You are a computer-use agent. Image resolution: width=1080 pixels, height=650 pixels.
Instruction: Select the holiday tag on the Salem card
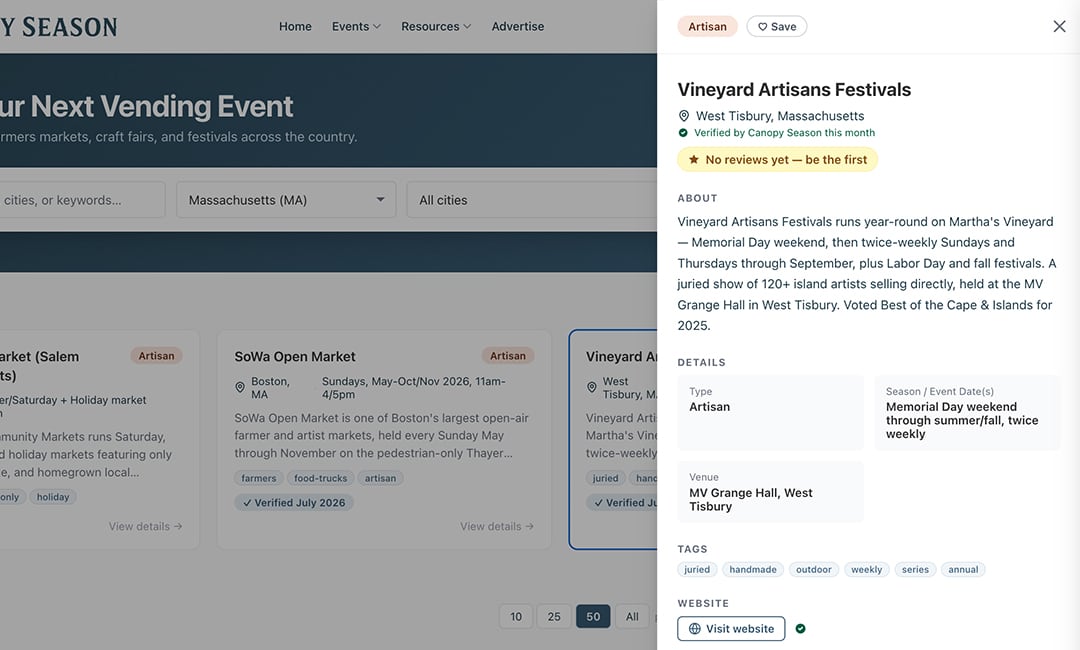[x=53, y=496]
